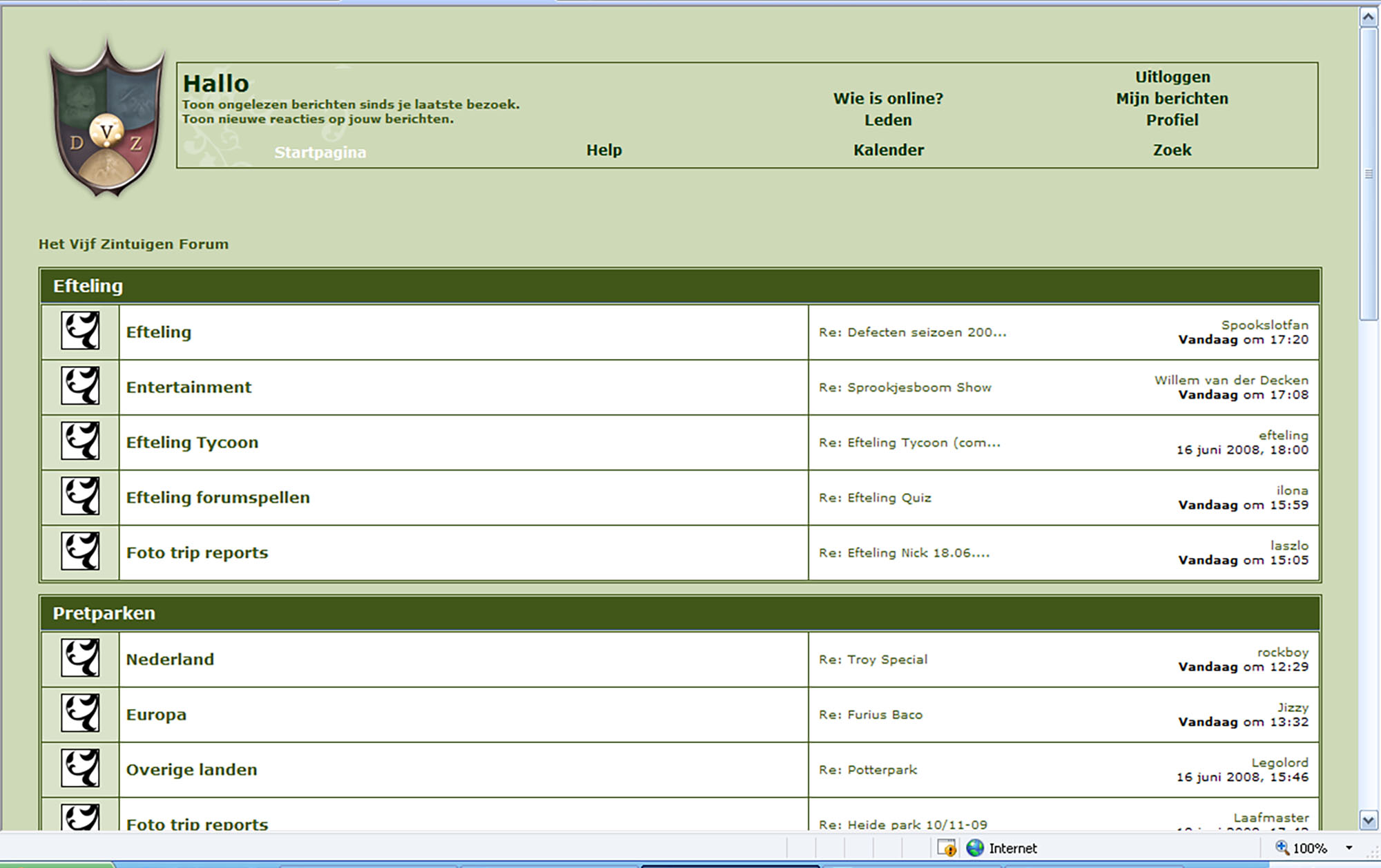
Task: Click the board icon beside Europa
Action: 80,713
